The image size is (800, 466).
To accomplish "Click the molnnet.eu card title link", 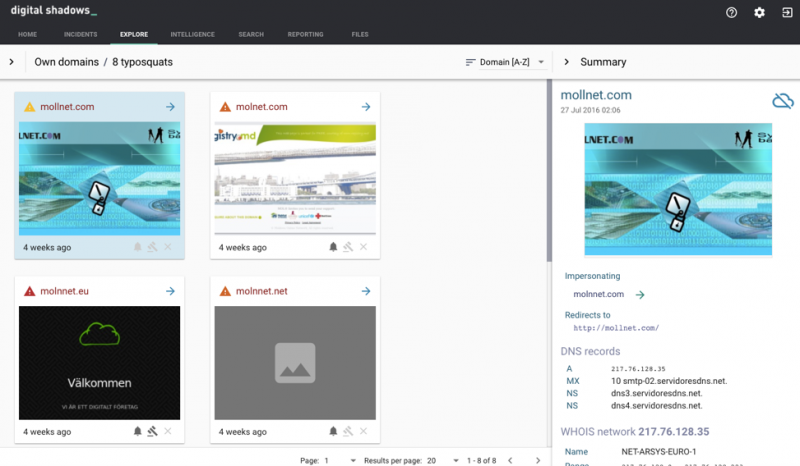I will tap(64, 291).
